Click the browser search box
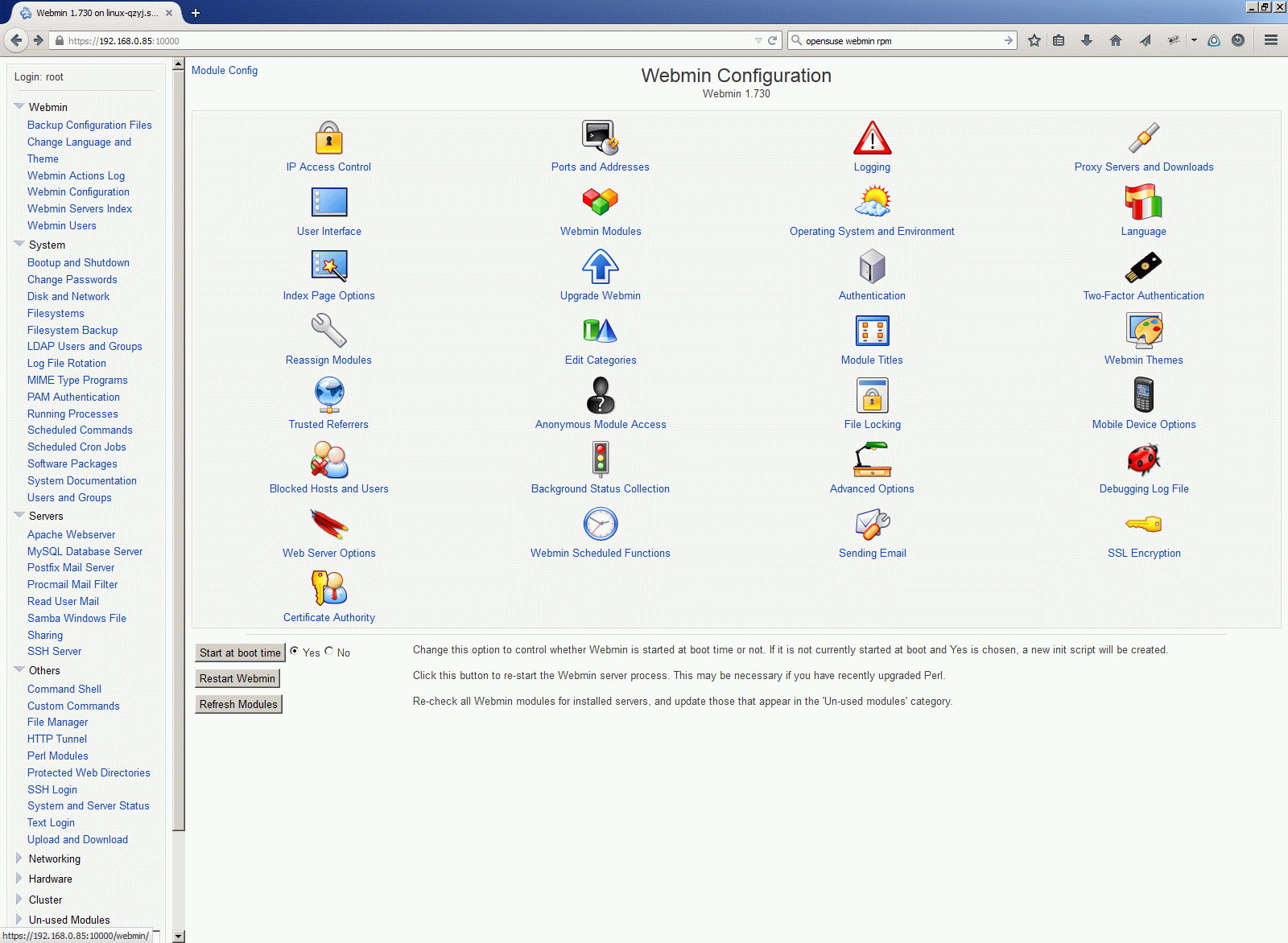The width and height of the screenshot is (1288, 943). pos(903,40)
